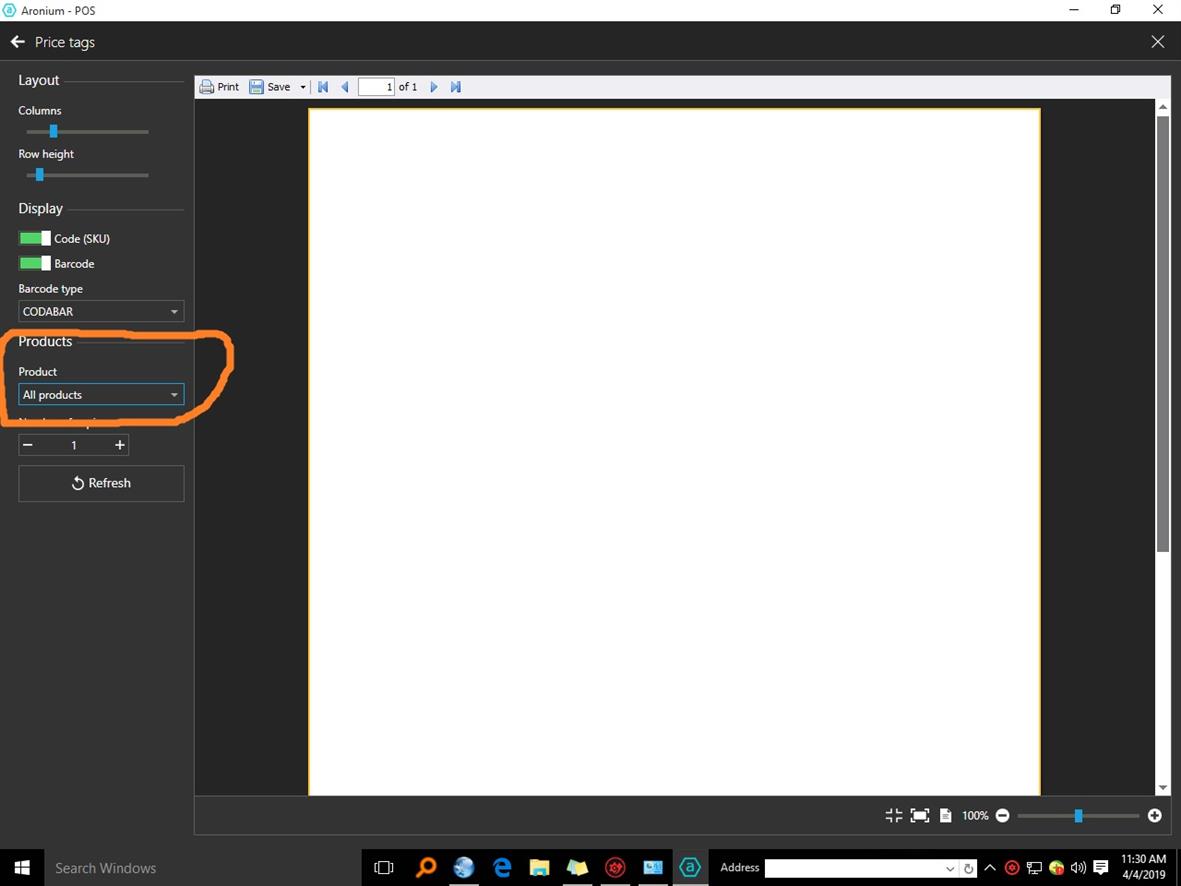Click the zoom out minus icon
1181x886 pixels.
[x=1003, y=816]
